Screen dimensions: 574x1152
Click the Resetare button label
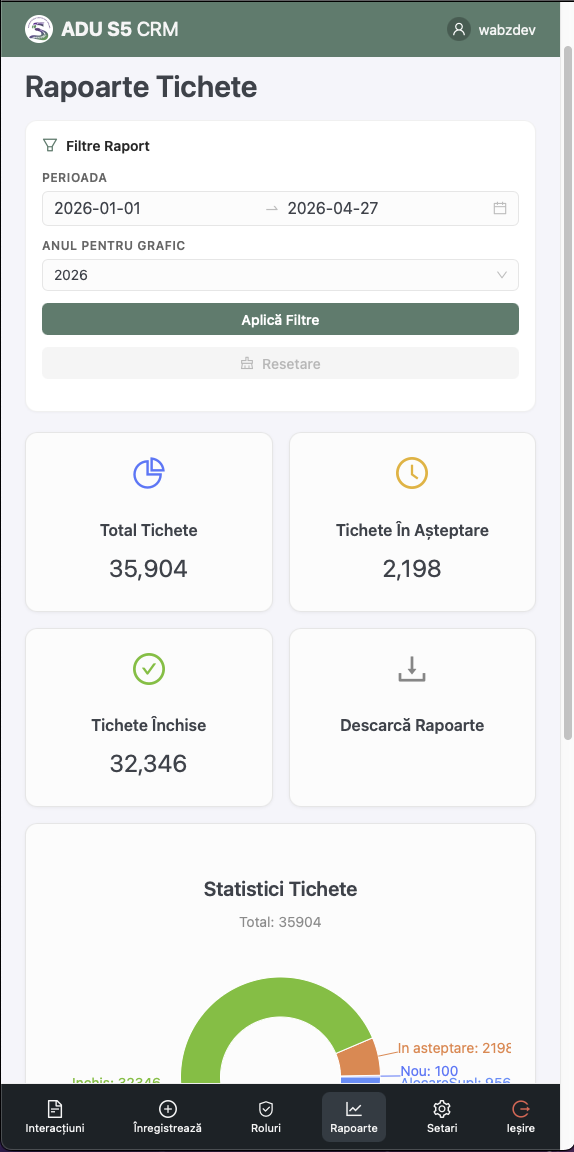click(x=291, y=364)
